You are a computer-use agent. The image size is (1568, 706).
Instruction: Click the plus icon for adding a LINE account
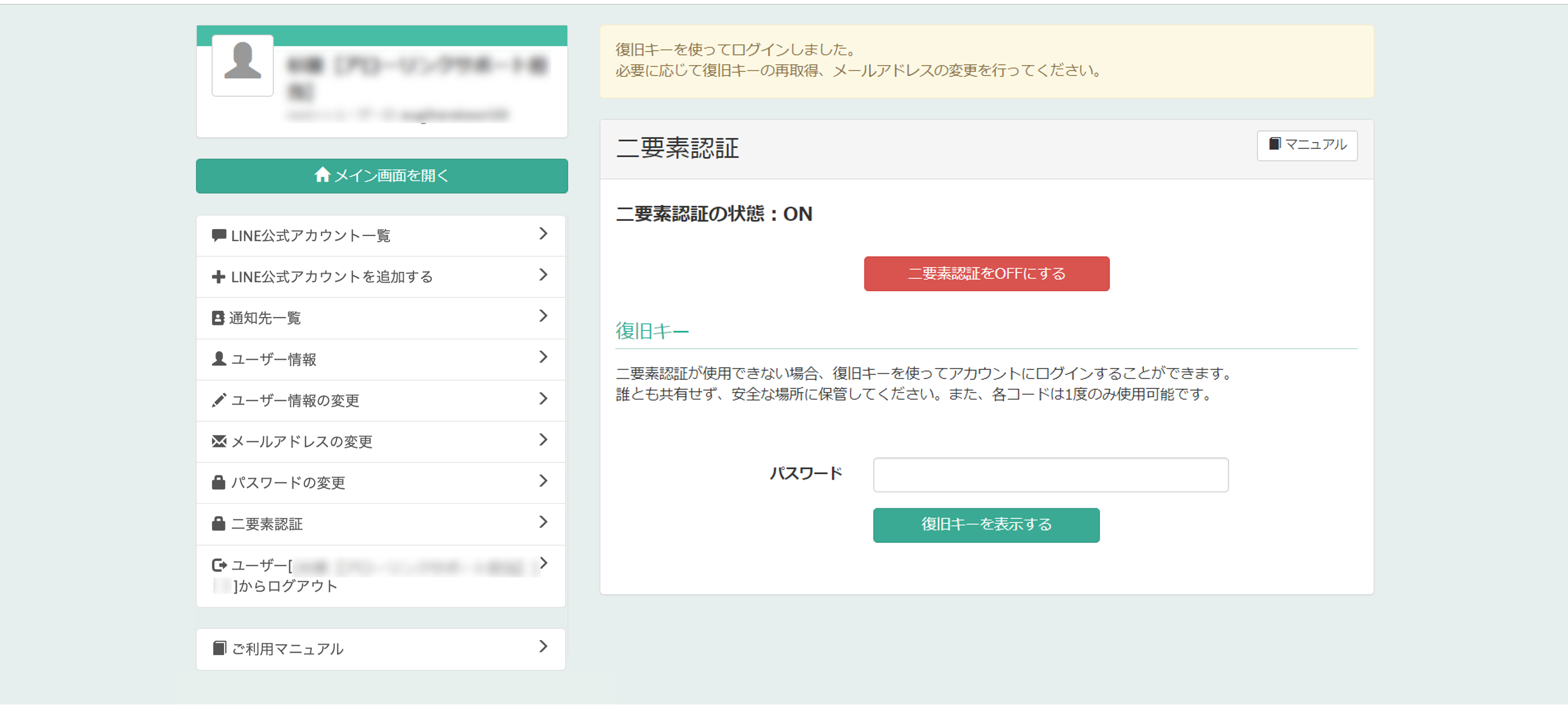click(x=218, y=277)
